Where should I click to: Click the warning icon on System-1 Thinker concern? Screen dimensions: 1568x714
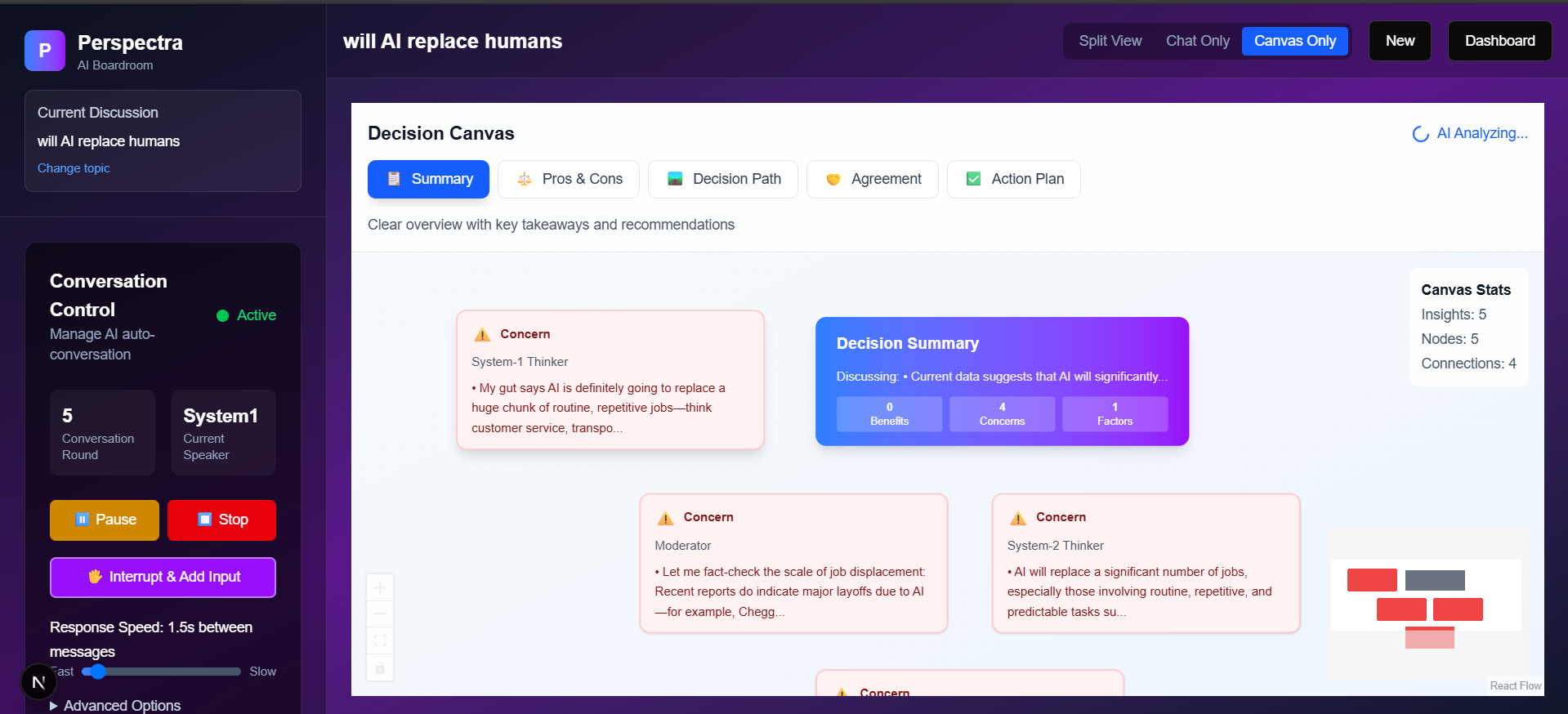click(482, 334)
